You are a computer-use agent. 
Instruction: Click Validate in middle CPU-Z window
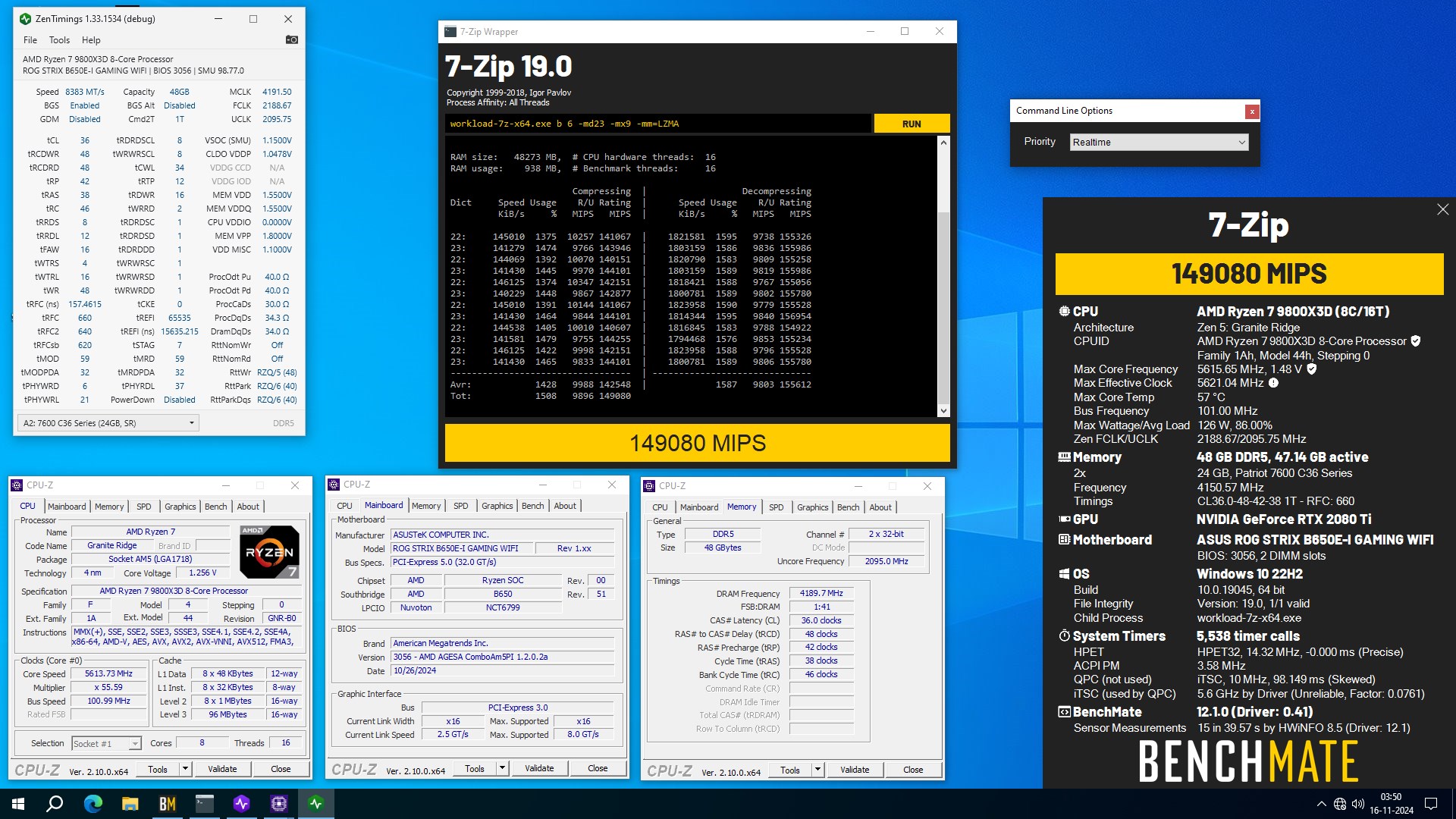tap(539, 768)
